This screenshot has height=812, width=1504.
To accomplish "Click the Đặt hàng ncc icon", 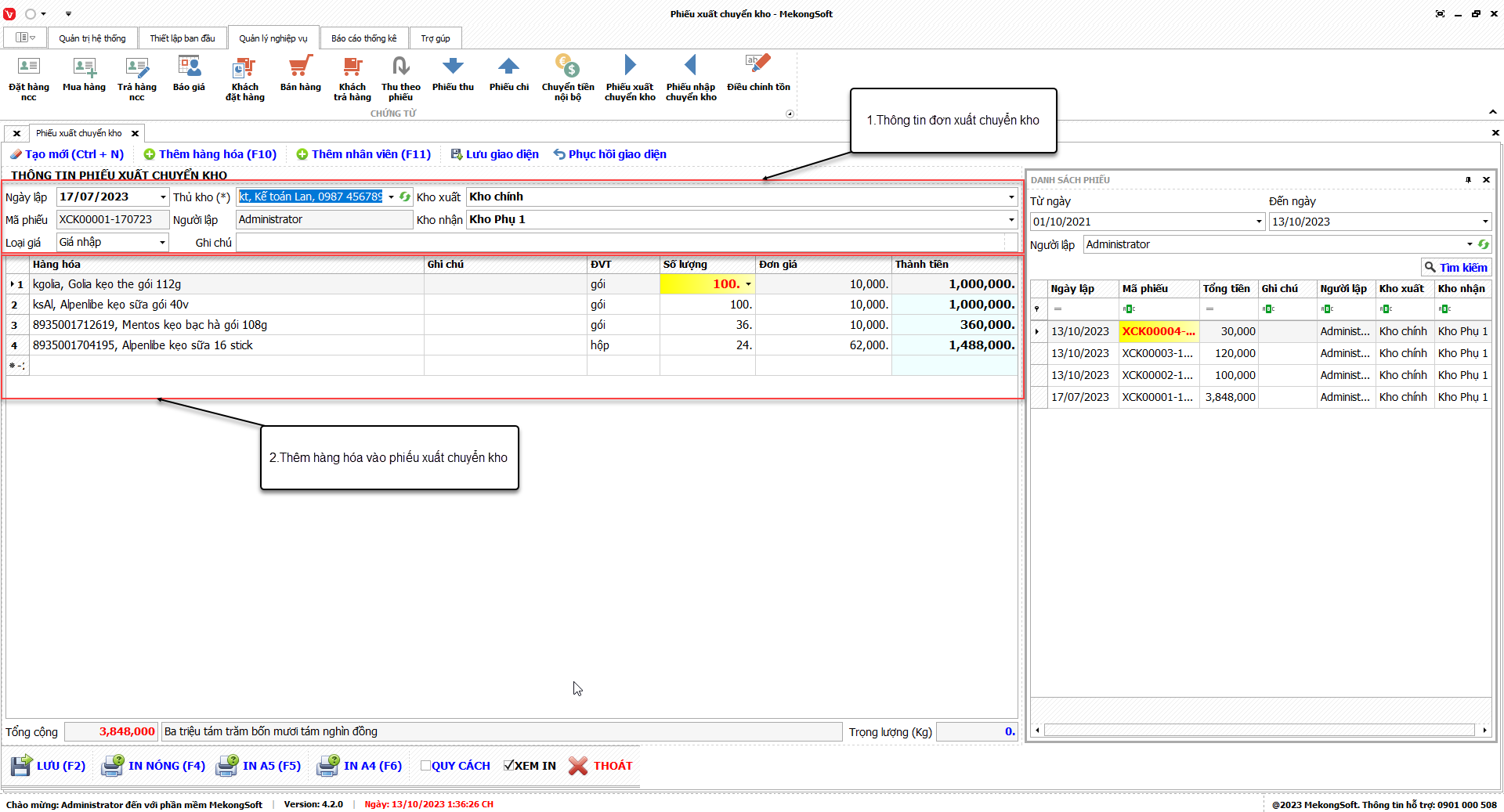I will (28, 68).
